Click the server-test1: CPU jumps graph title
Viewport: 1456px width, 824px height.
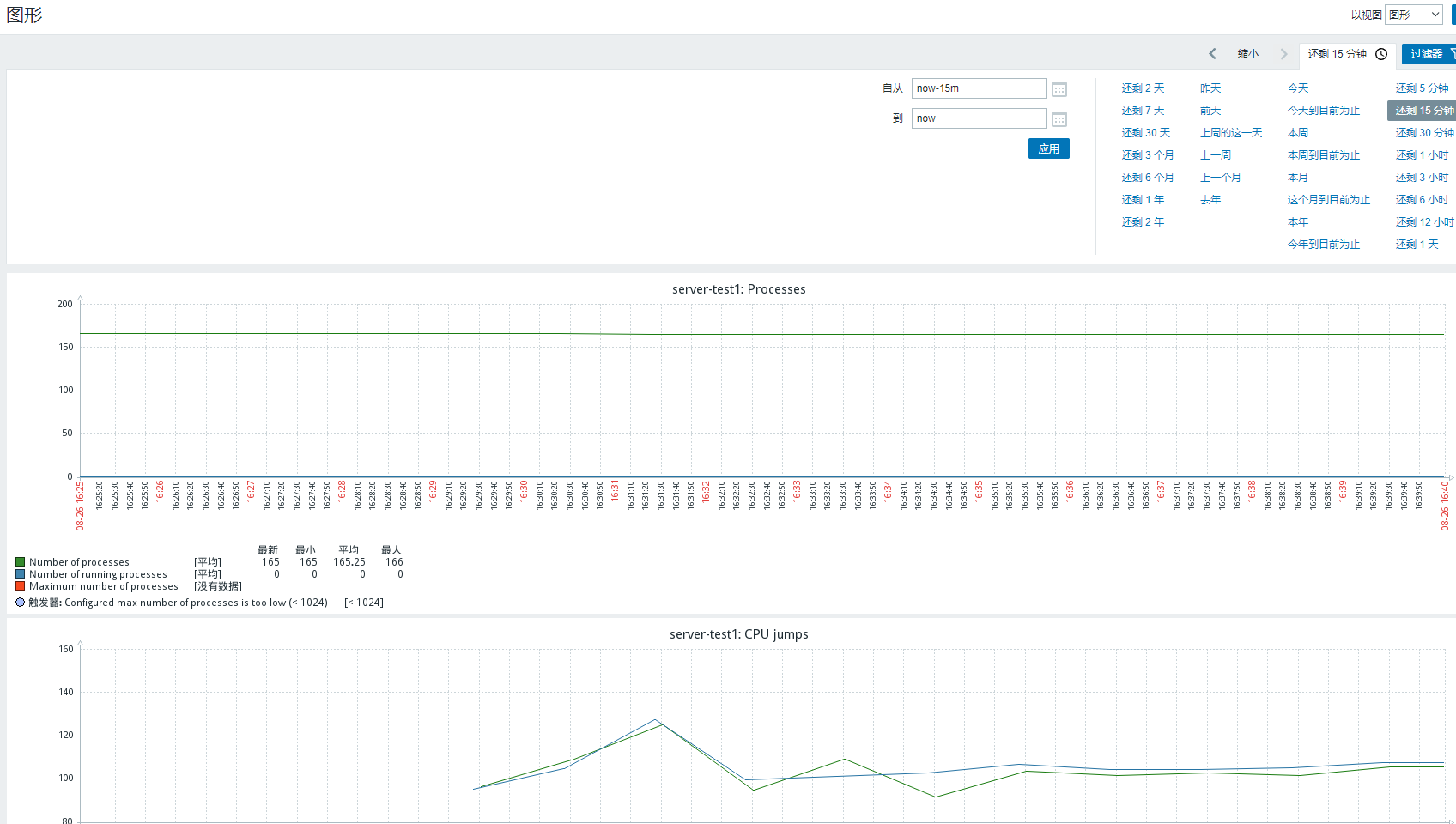[x=739, y=634]
